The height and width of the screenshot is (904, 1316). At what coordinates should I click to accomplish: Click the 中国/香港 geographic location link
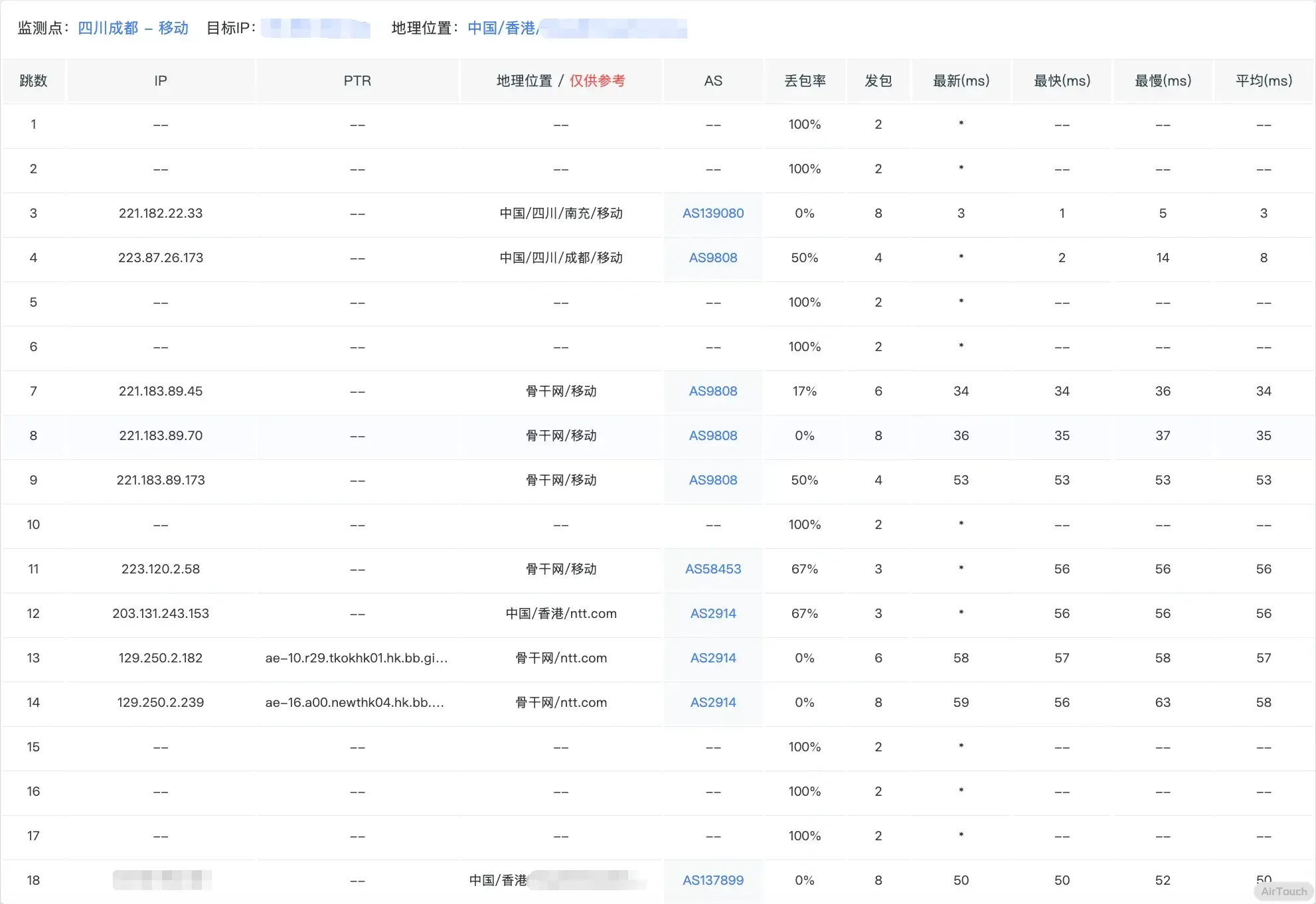click(x=502, y=28)
